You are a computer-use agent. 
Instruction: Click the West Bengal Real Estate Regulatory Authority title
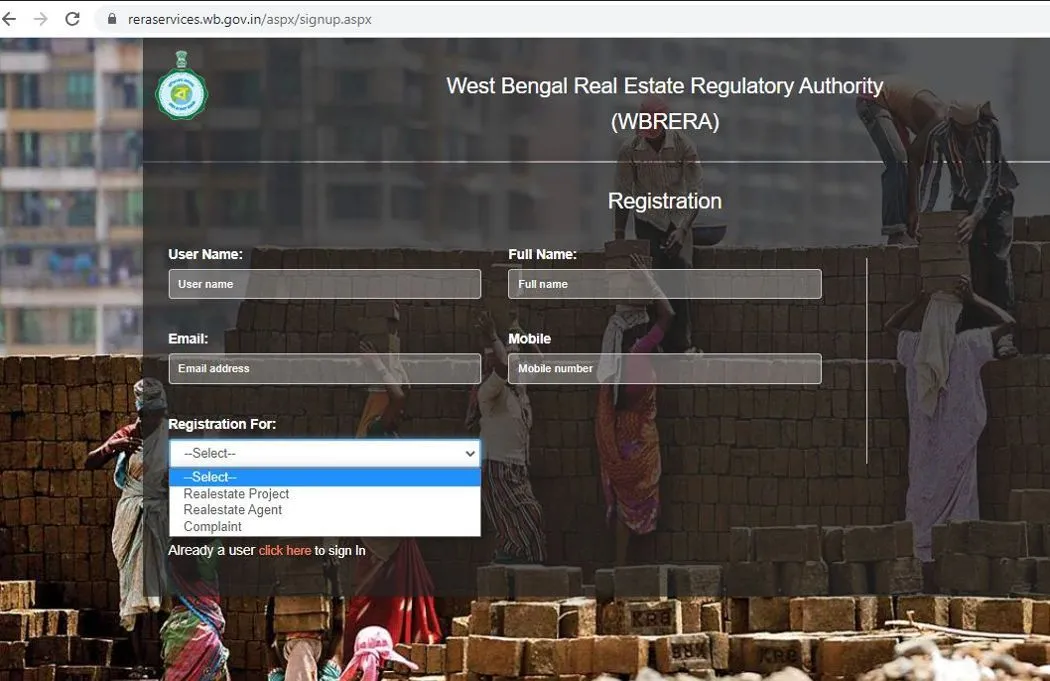click(664, 86)
